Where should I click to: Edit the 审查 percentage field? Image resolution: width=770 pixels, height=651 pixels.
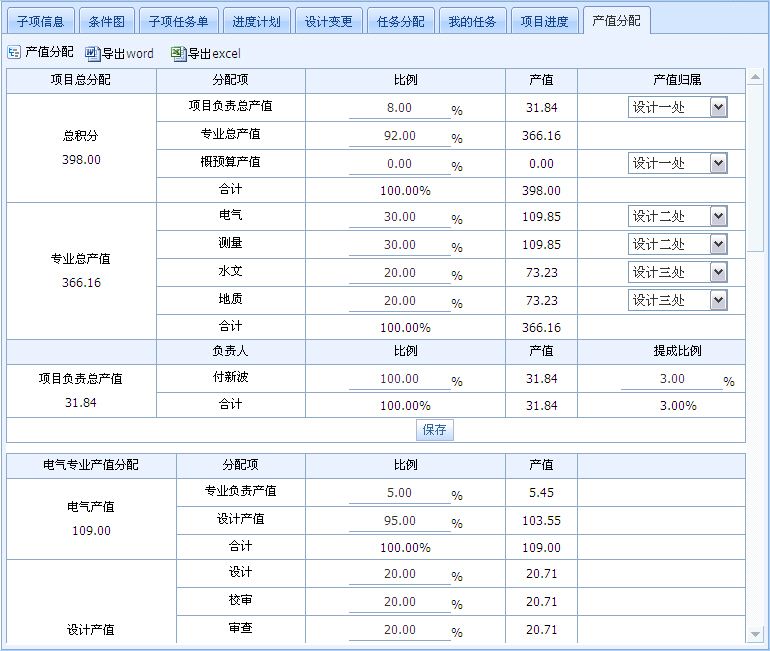click(x=399, y=630)
